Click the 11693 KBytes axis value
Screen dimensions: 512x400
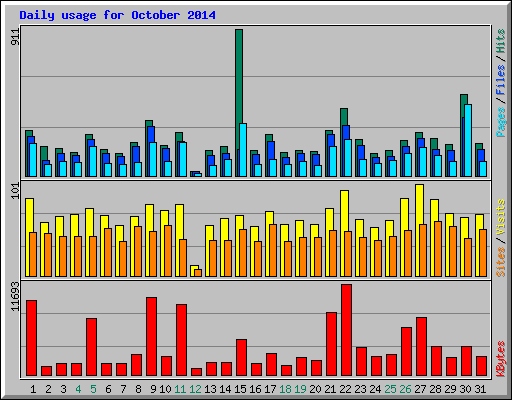[x=15, y=297]
